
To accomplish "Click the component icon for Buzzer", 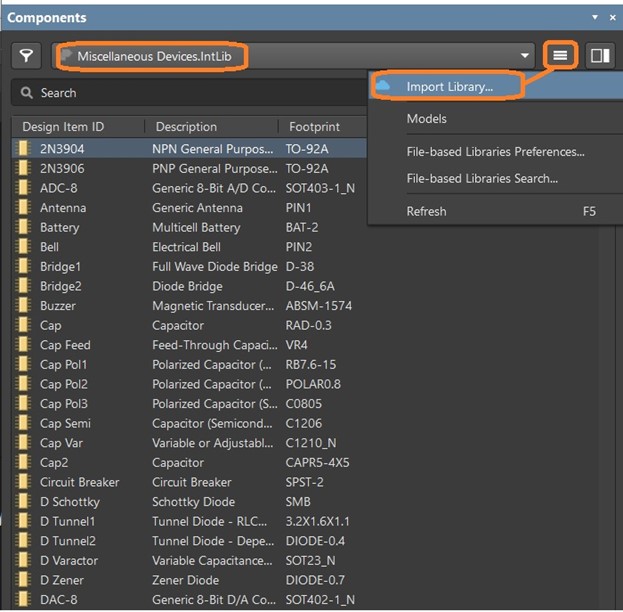I will coord(23,305).
